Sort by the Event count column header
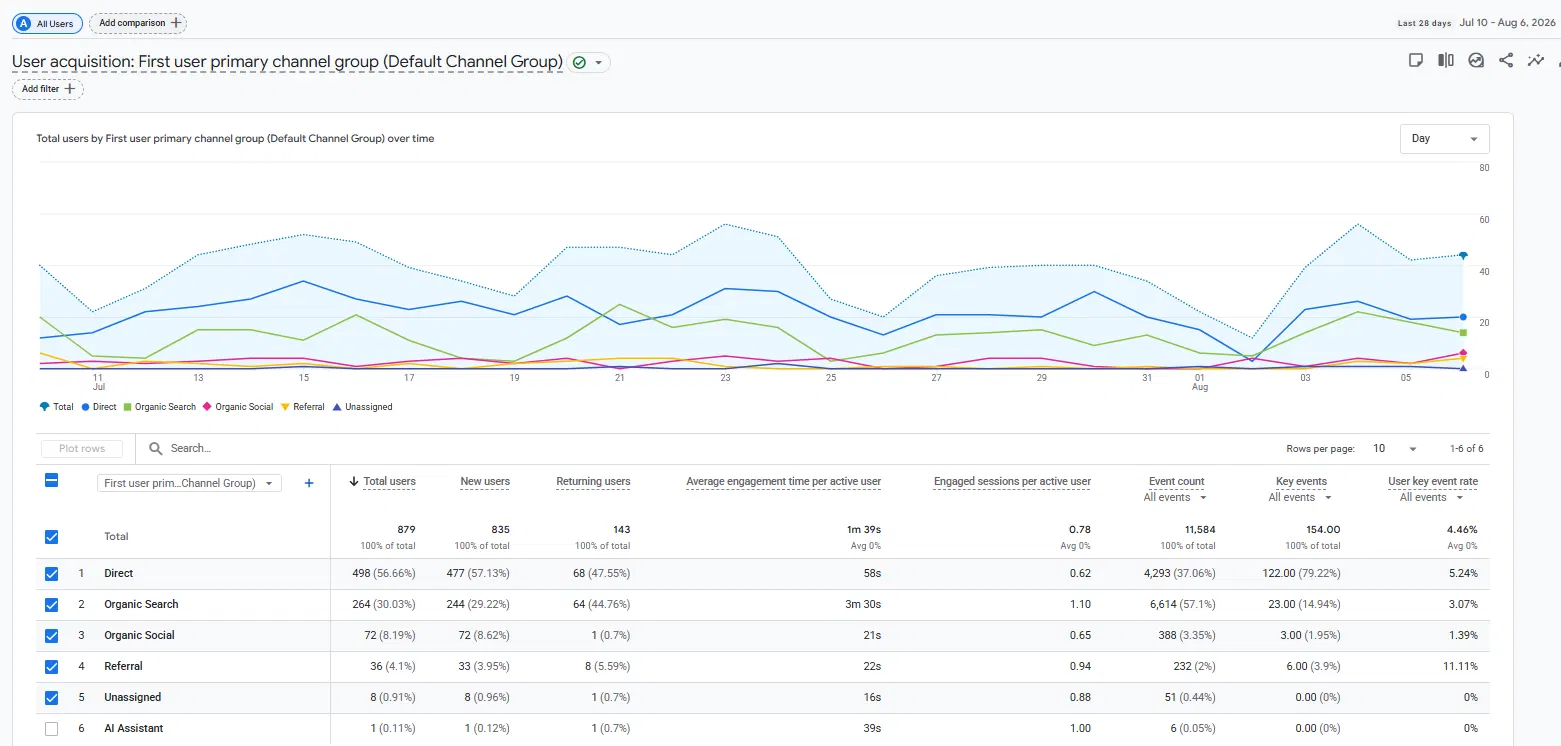Screen dimensions: 1561x746 point(1177,481)
